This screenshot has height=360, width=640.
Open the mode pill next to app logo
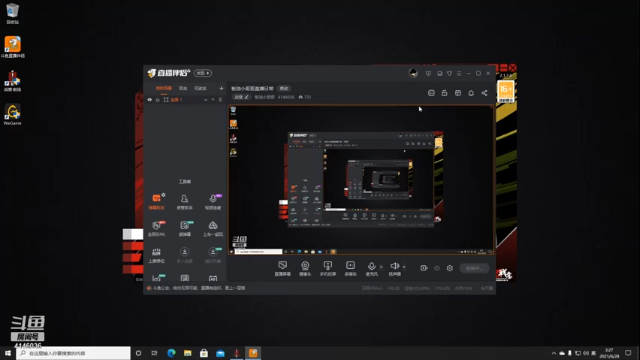203,73
